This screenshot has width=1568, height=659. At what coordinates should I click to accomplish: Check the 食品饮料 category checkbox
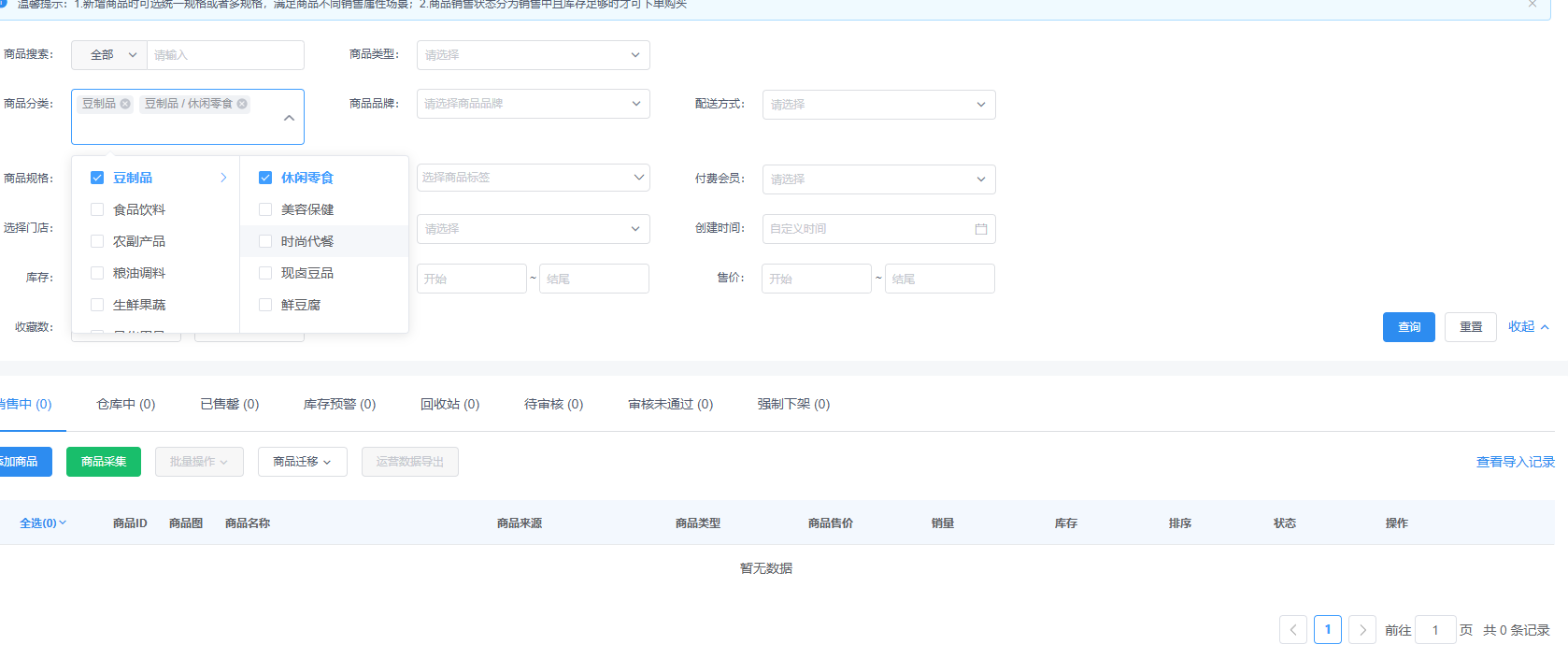tap(97, 209)
